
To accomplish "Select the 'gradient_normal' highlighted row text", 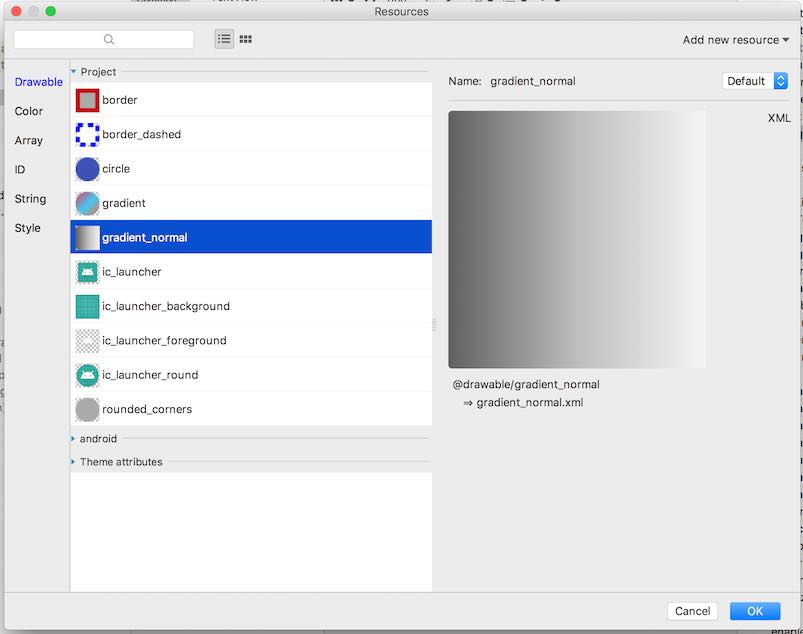I will (x=144, y=238).
